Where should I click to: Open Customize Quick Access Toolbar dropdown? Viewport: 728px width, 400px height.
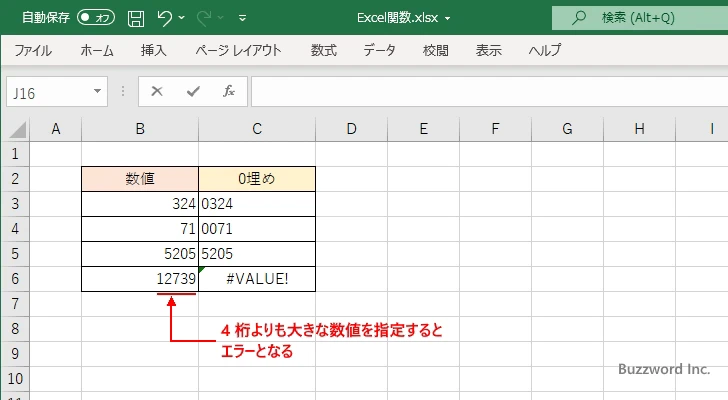243,18
